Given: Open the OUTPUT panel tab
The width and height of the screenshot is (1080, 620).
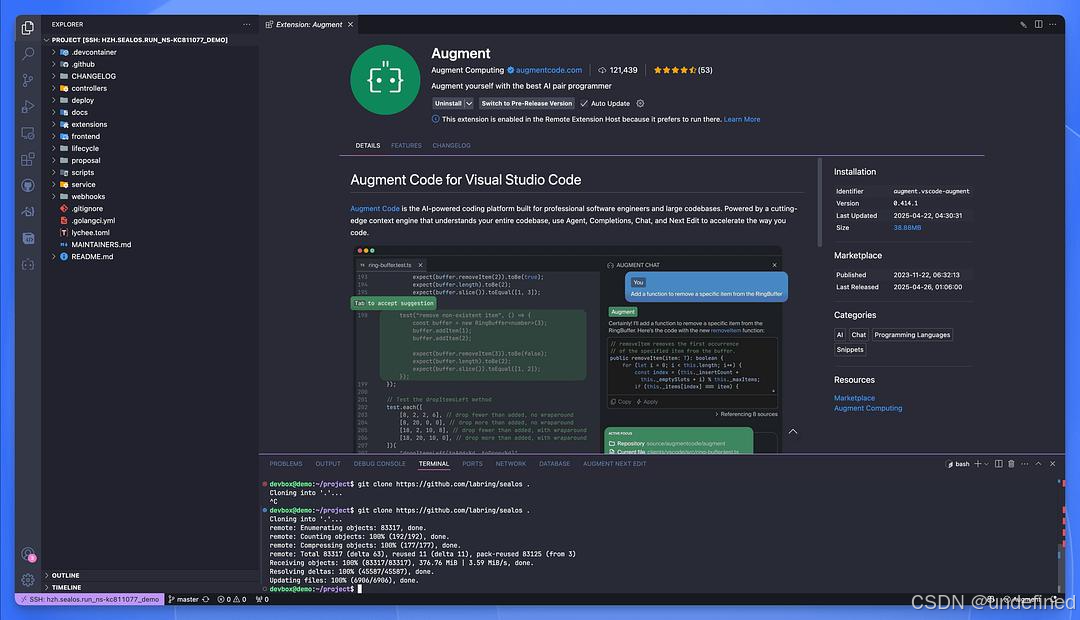Looking at the screenshot, I should click(328, 464).
